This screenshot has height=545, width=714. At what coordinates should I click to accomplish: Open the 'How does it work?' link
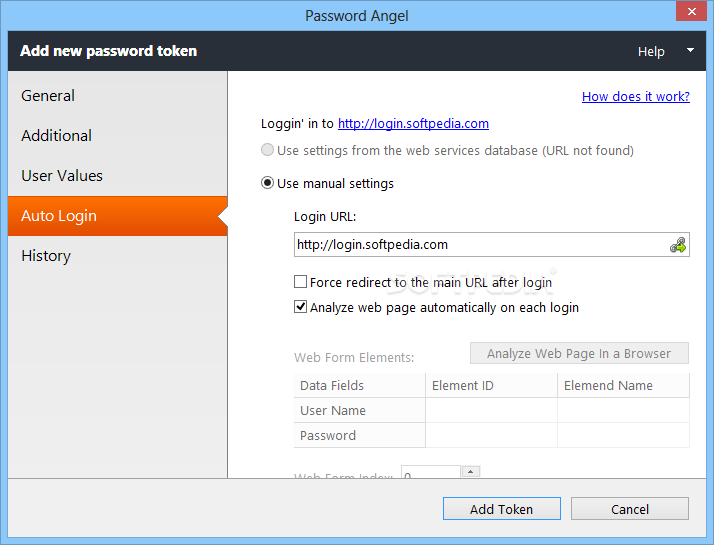tap(636, 97)
